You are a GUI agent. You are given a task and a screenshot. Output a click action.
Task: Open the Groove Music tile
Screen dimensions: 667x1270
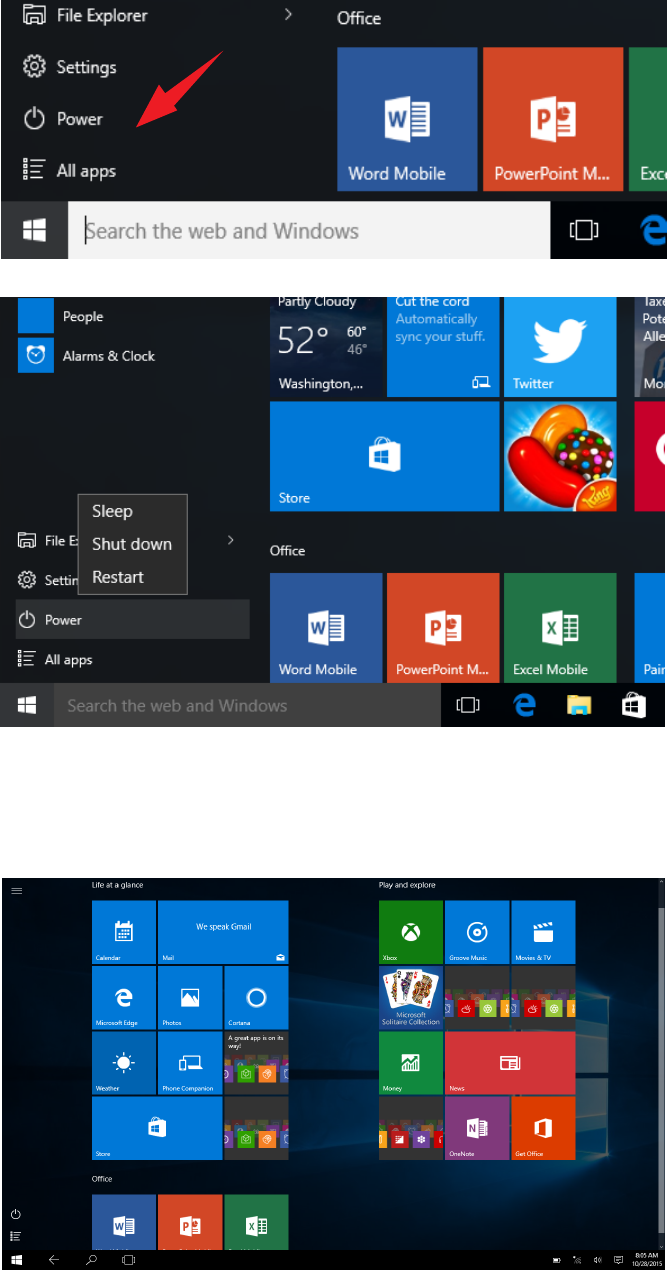coord(477,931)
